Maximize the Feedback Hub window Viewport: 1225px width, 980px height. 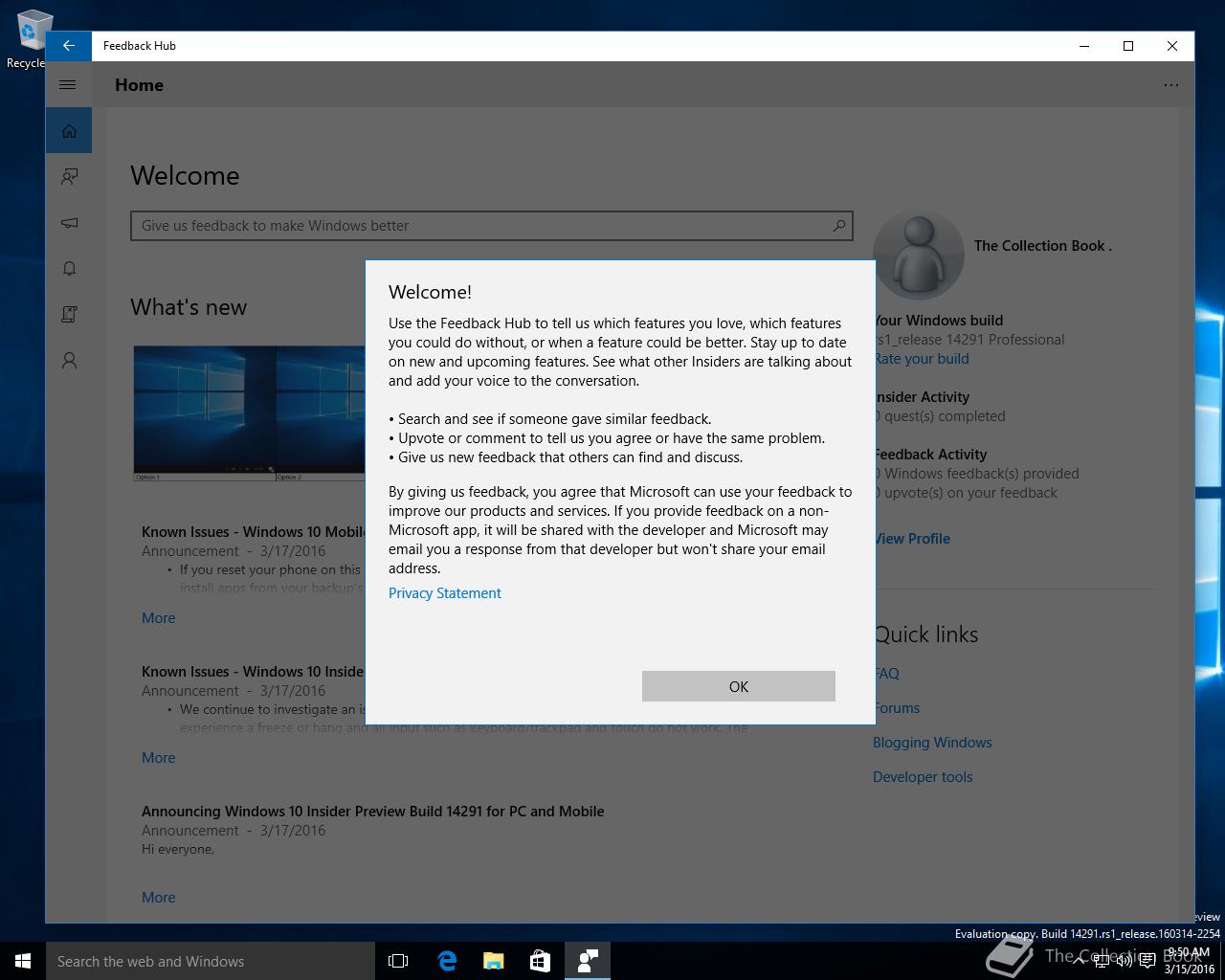tap(1128, 46)
